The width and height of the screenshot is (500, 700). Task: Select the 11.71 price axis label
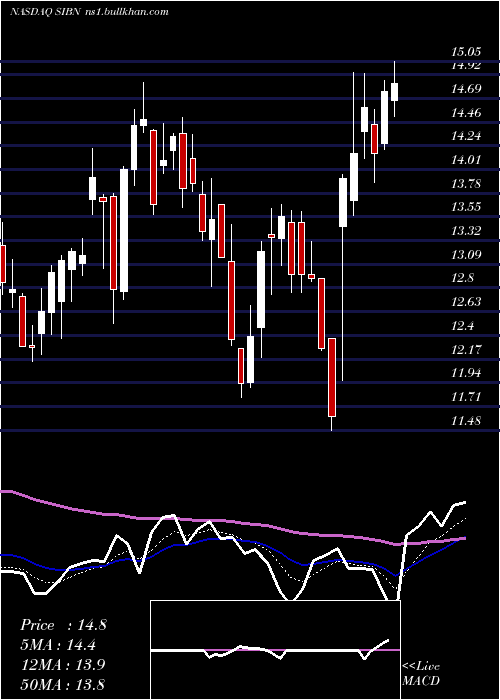466,397
